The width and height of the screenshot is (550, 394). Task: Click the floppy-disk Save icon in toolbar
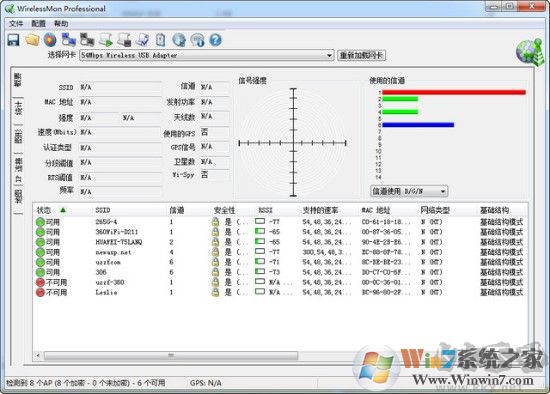pyautogui.click(x=14, y=40)
